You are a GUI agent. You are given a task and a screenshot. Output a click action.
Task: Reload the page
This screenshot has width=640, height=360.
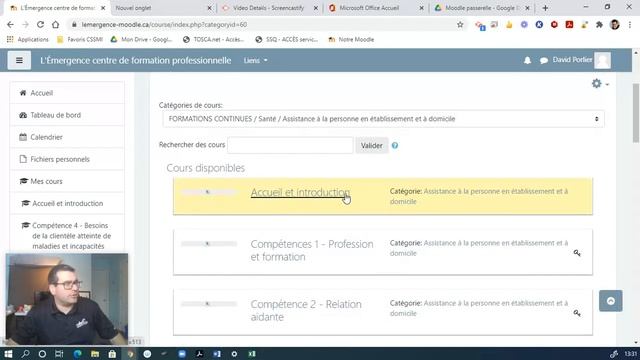[40, 24]
